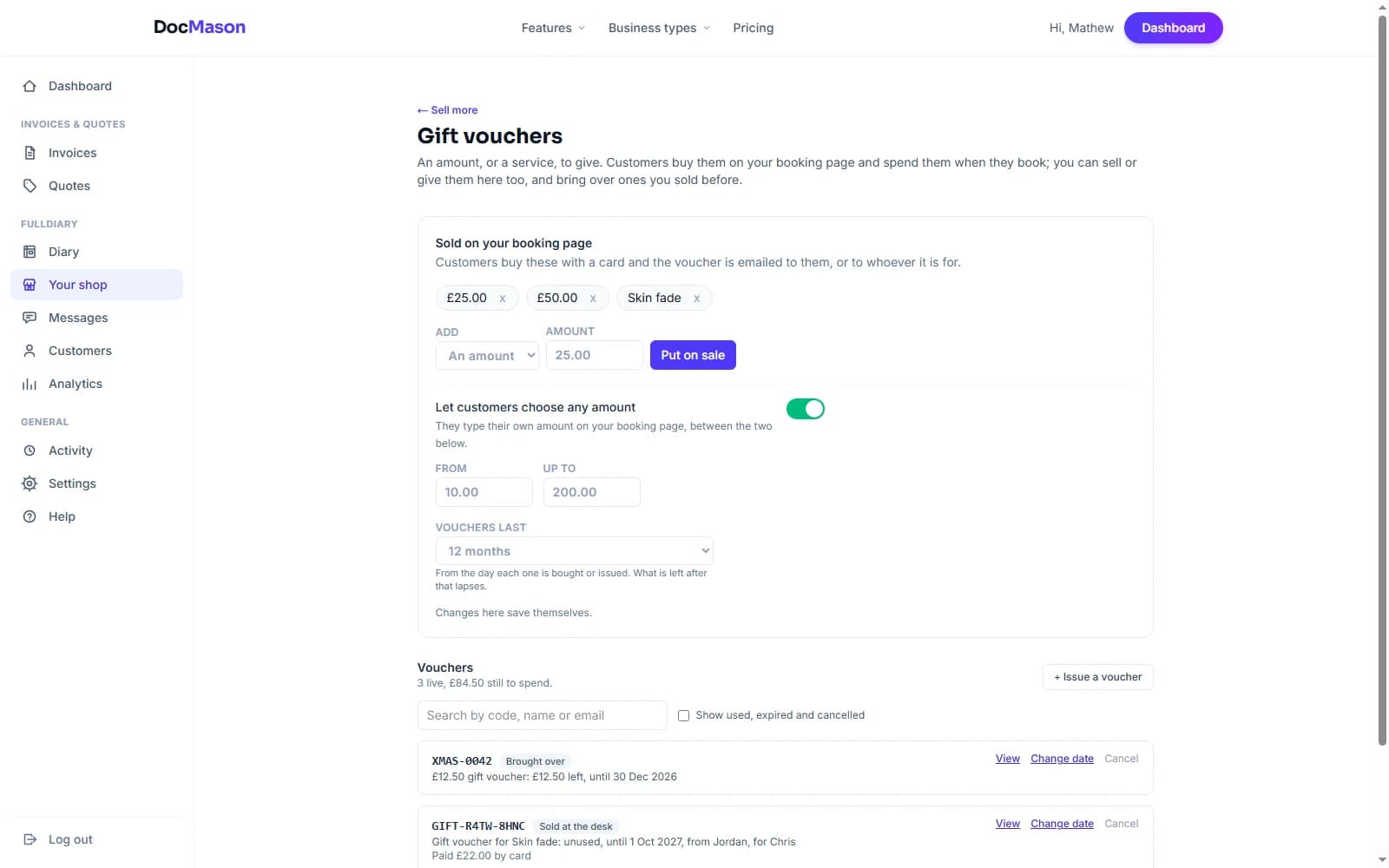The width and height of the screenshot is (1389, 868).
Task: Open Invoices in the sidebar
Action: [x=96, y=153]
